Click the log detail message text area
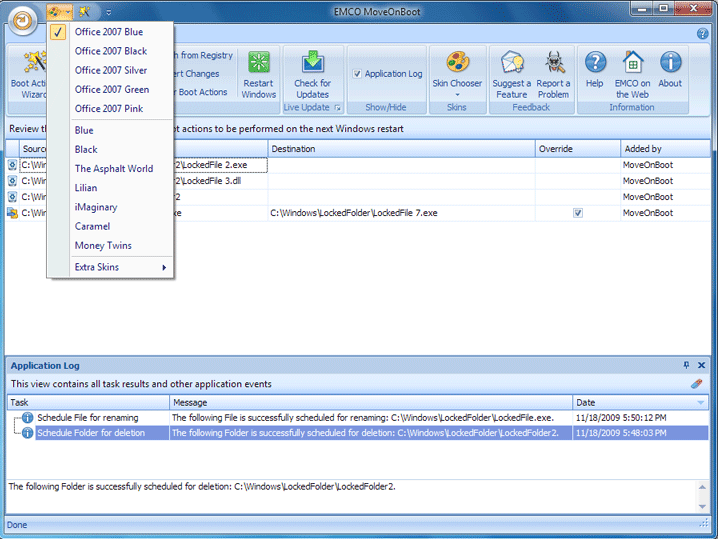The image size is (718, 539). (351, 496)
